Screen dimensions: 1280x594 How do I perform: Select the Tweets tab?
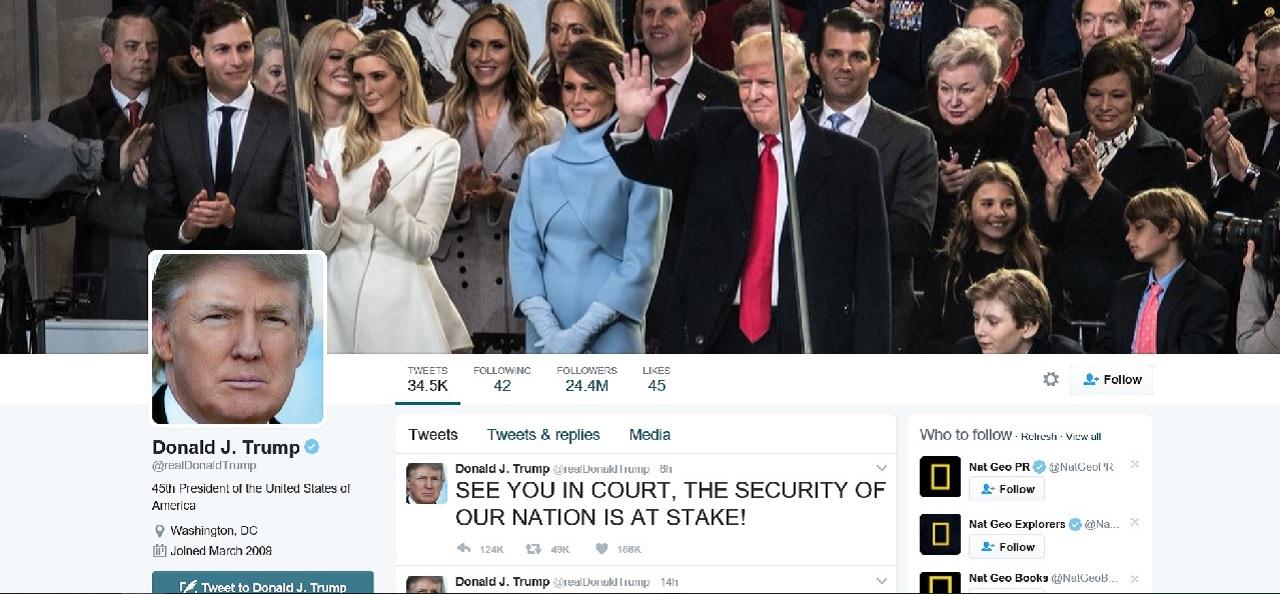click(x=433, y=434)
